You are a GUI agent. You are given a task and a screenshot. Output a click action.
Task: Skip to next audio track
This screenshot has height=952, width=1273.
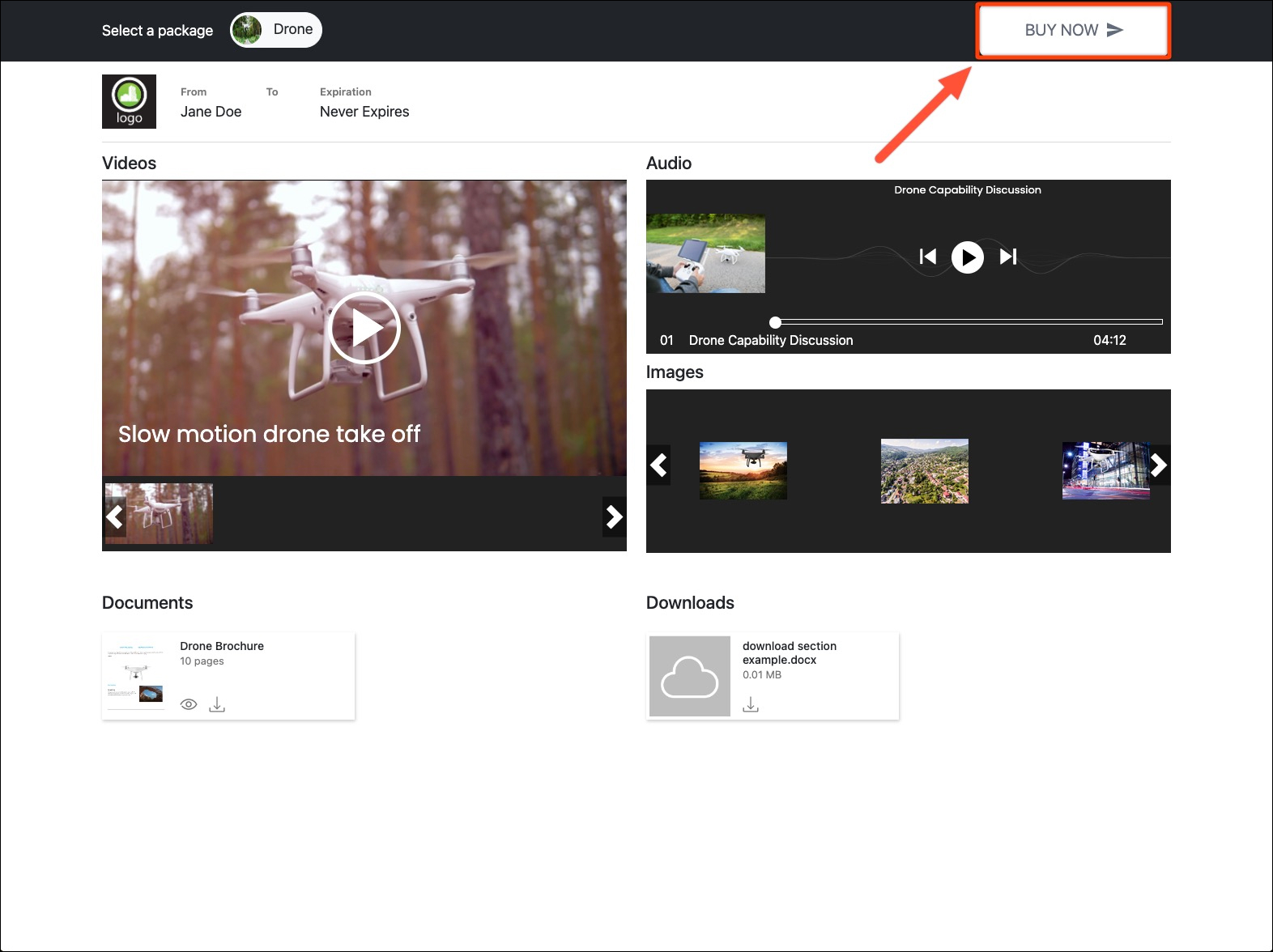pos(1007,257)
